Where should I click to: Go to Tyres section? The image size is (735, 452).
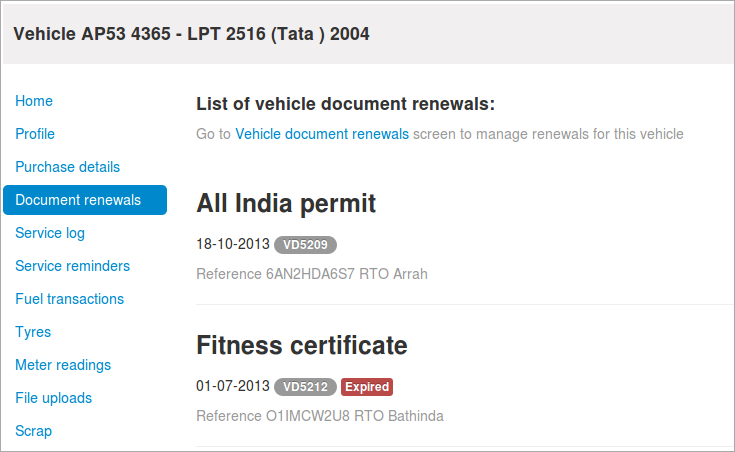click(33, 332)
